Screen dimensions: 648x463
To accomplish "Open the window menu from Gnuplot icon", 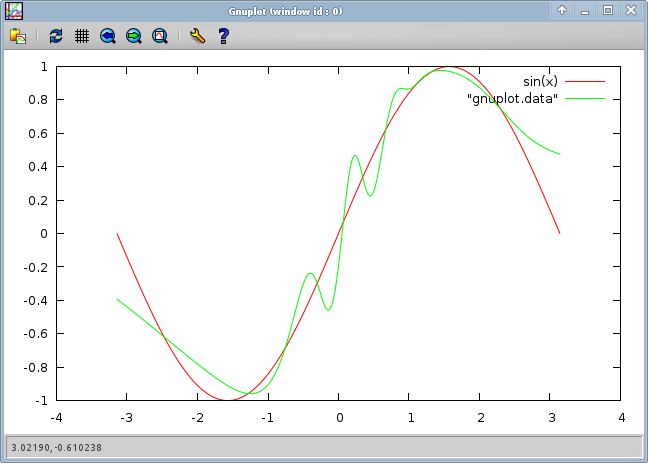I will coord(14,10).
